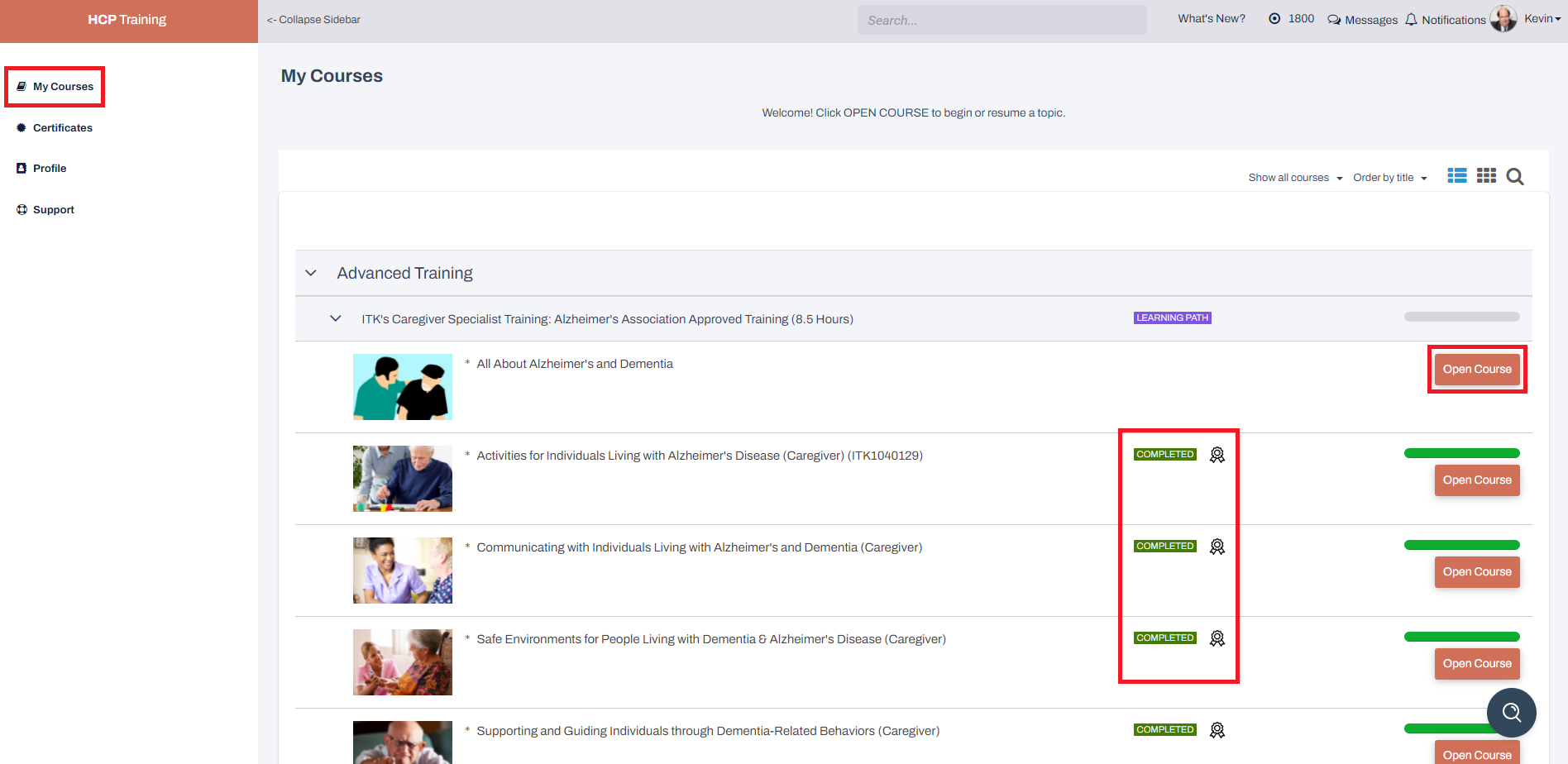Click the course search magnifier icon
The image size is (1568, 764).
(1514, 177)
